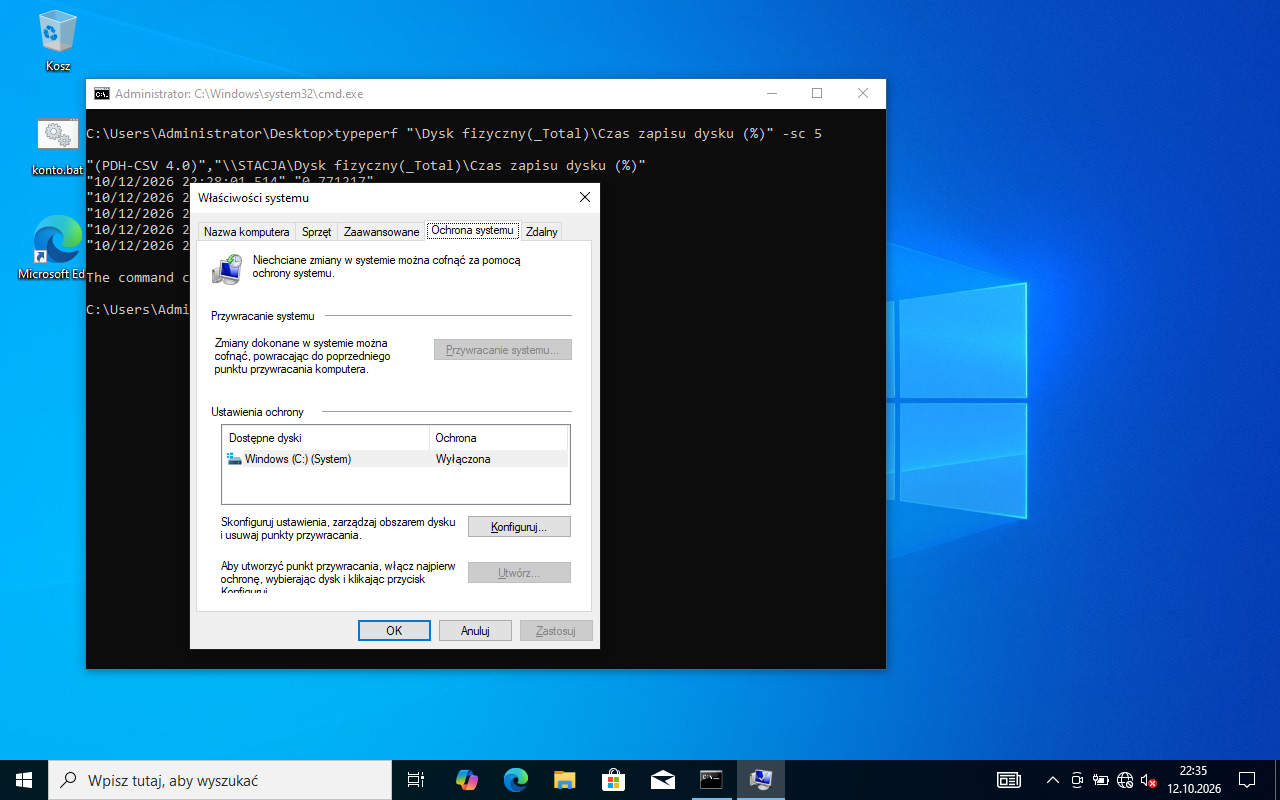This screenshot has height=800, width=1280.
Task: Select the Windows (C:) (System) drive row
Action: pyautogui.click(x=395, y=459)
